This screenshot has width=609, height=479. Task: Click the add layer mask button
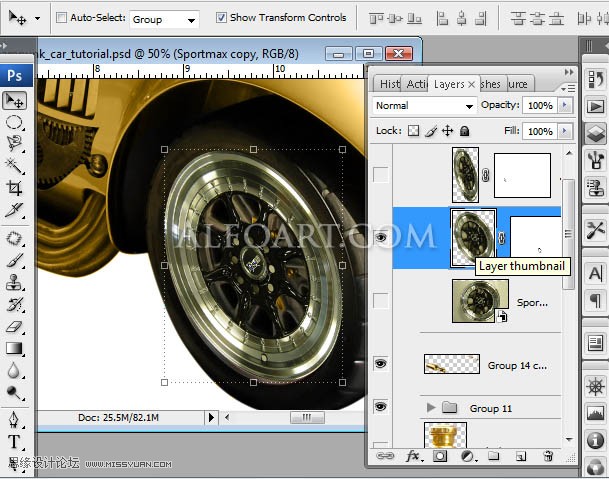click(x=439, y=456)
